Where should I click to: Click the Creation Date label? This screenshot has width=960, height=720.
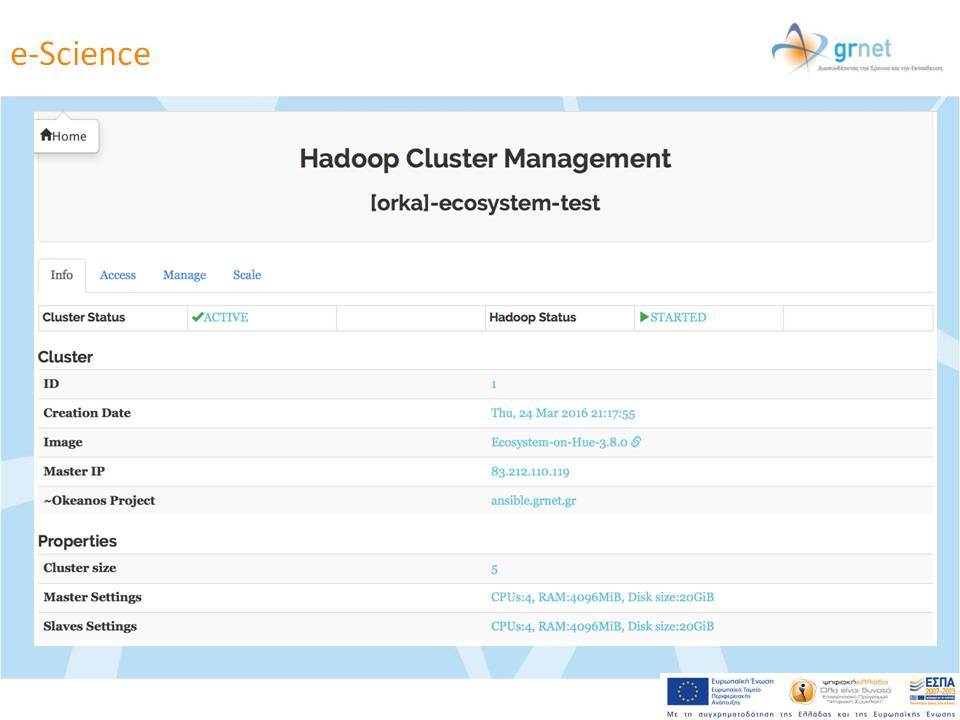pos(87,413)
